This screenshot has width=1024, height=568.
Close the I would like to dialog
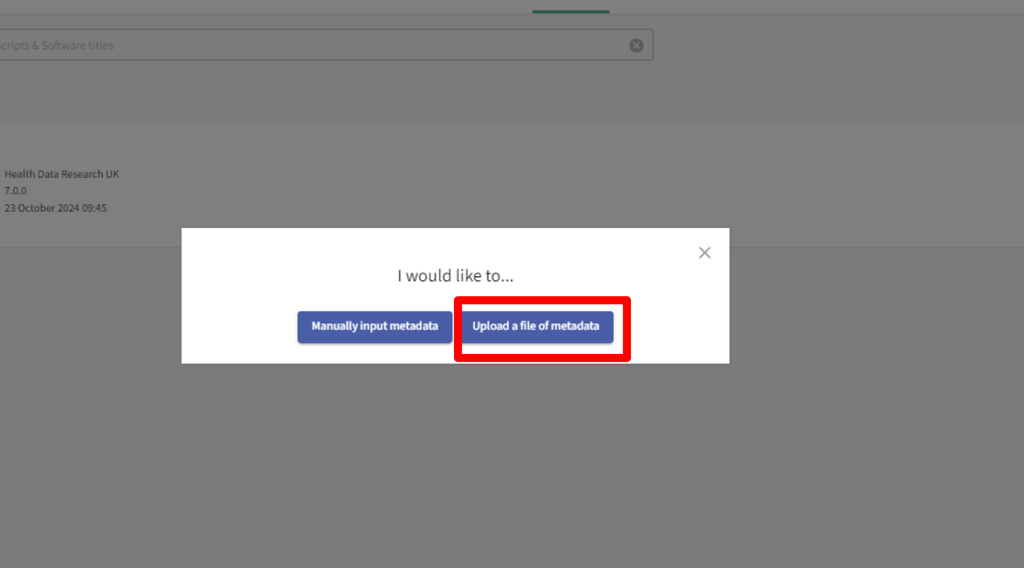tap(704, 253)
